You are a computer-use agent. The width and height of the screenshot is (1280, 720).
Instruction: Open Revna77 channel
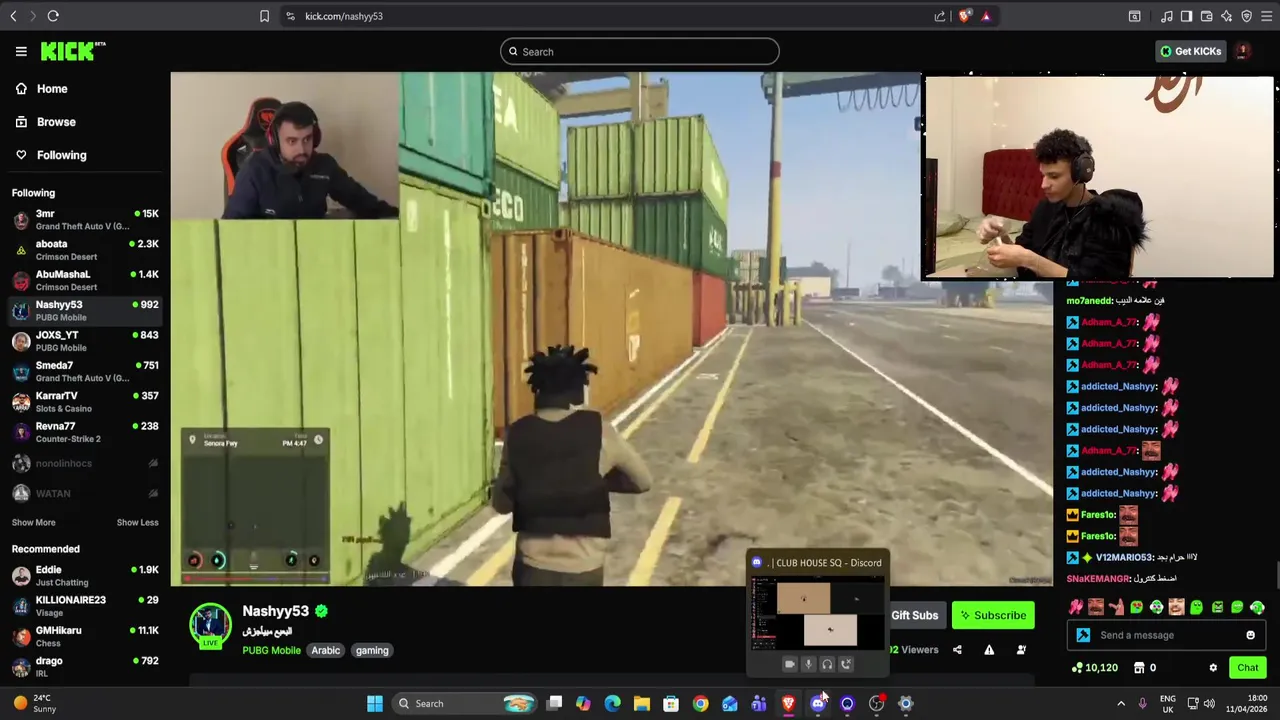click(85, 432)
